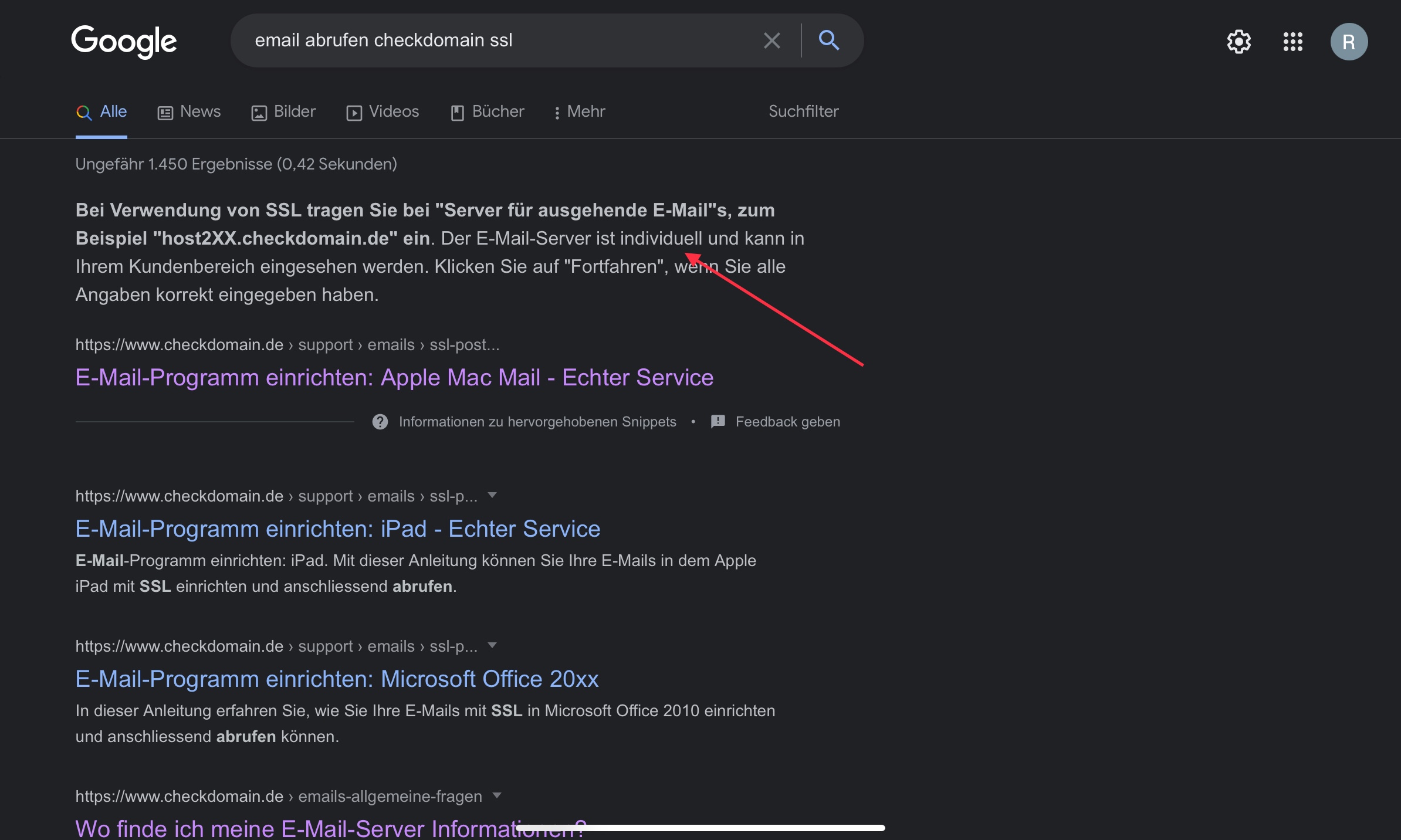Click the Feedback geben icon
This screenshot has width=1401, height=840.
718,421
